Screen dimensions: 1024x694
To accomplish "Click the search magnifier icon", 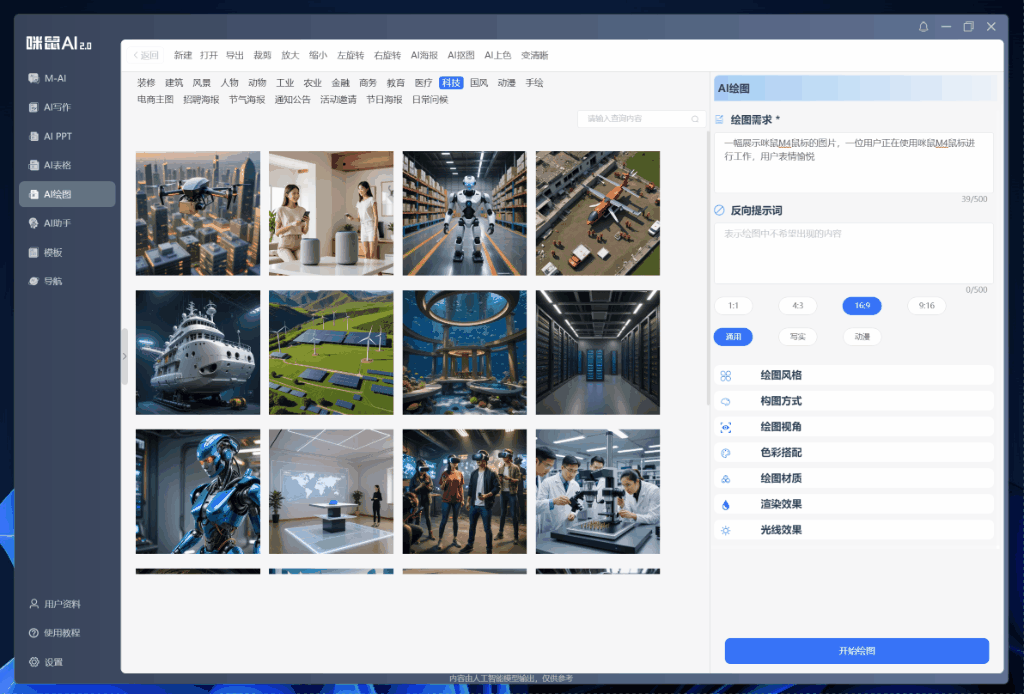I will pos(695,119).
